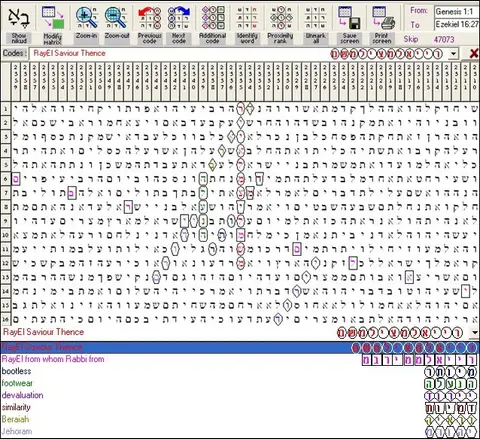Click the Additional code label button
Screen dimensions: 480x439
pyautogui.click(x=213, y=38)
